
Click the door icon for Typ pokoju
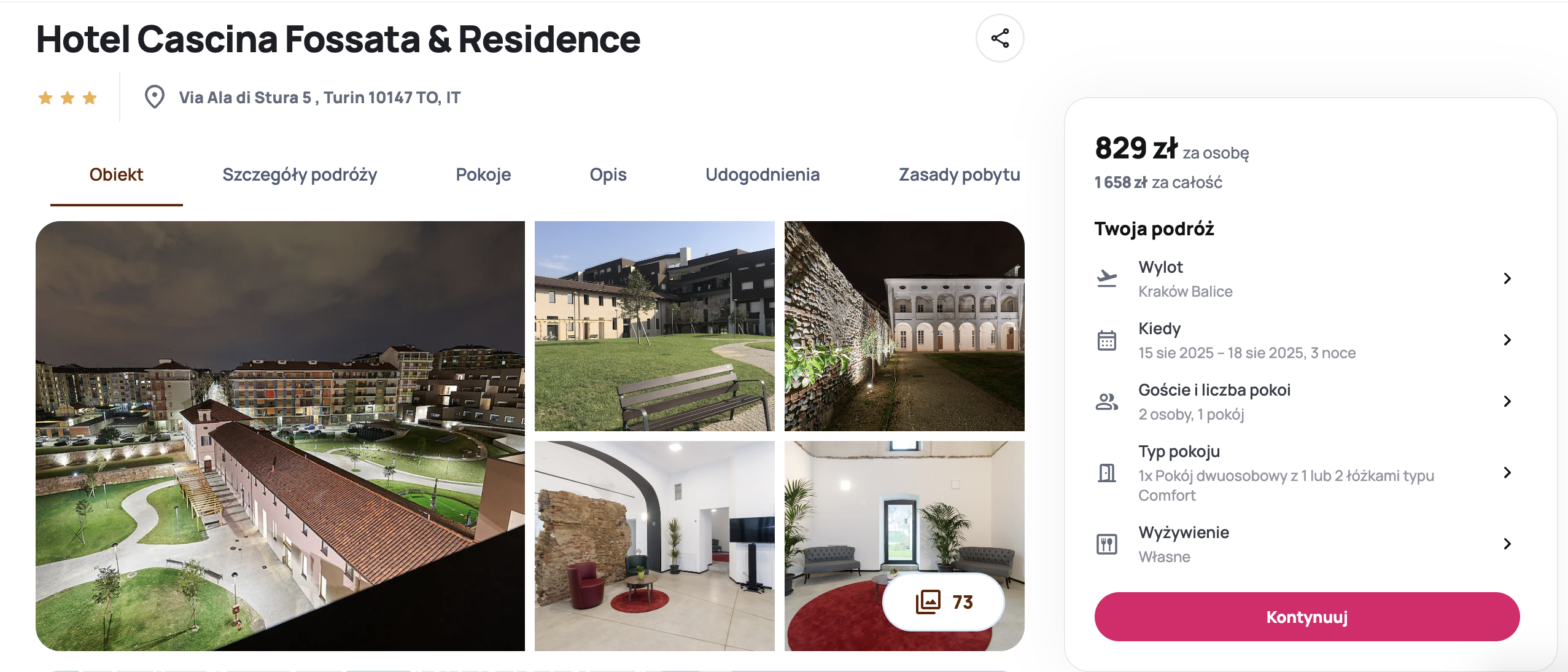pos(1106,473)
